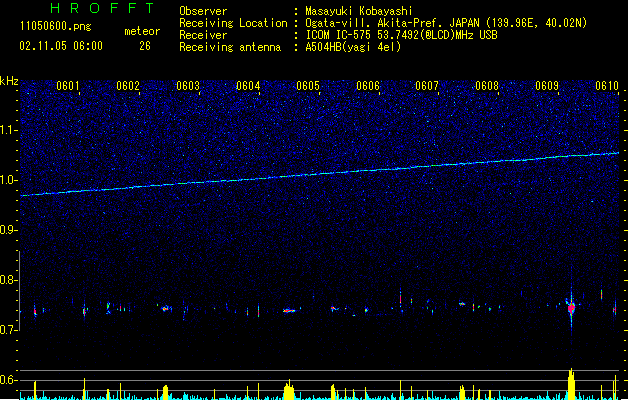629x400 pixels.
Task: Click the 0.6 kHz axis label
Action: 9,380
